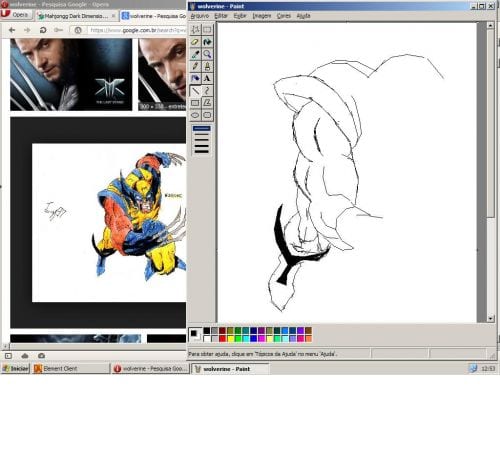Click Opera's forward arrow button
Image resolution: width=500 pixels, height=454 pixels.
click(27, 30)
